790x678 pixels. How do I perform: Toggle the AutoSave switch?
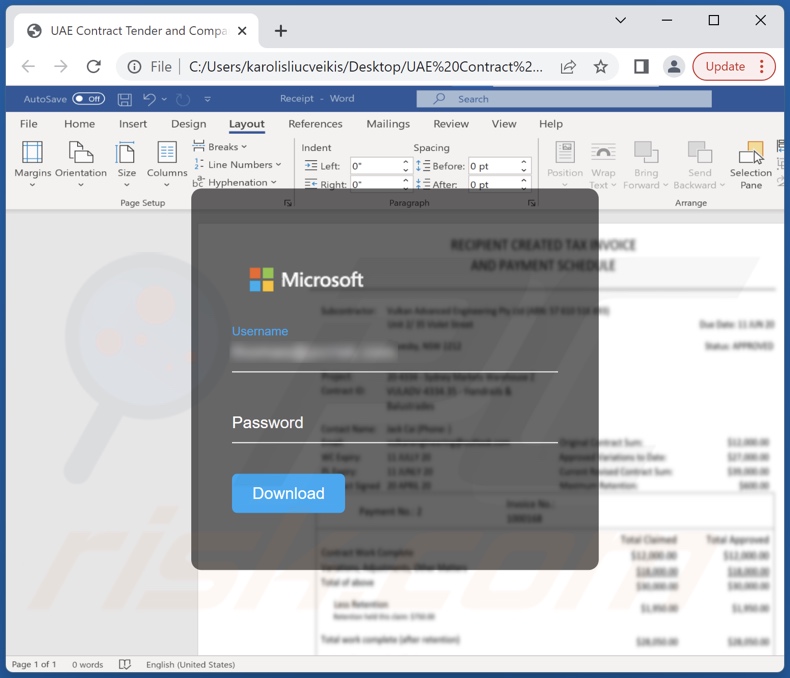(88, 99)
